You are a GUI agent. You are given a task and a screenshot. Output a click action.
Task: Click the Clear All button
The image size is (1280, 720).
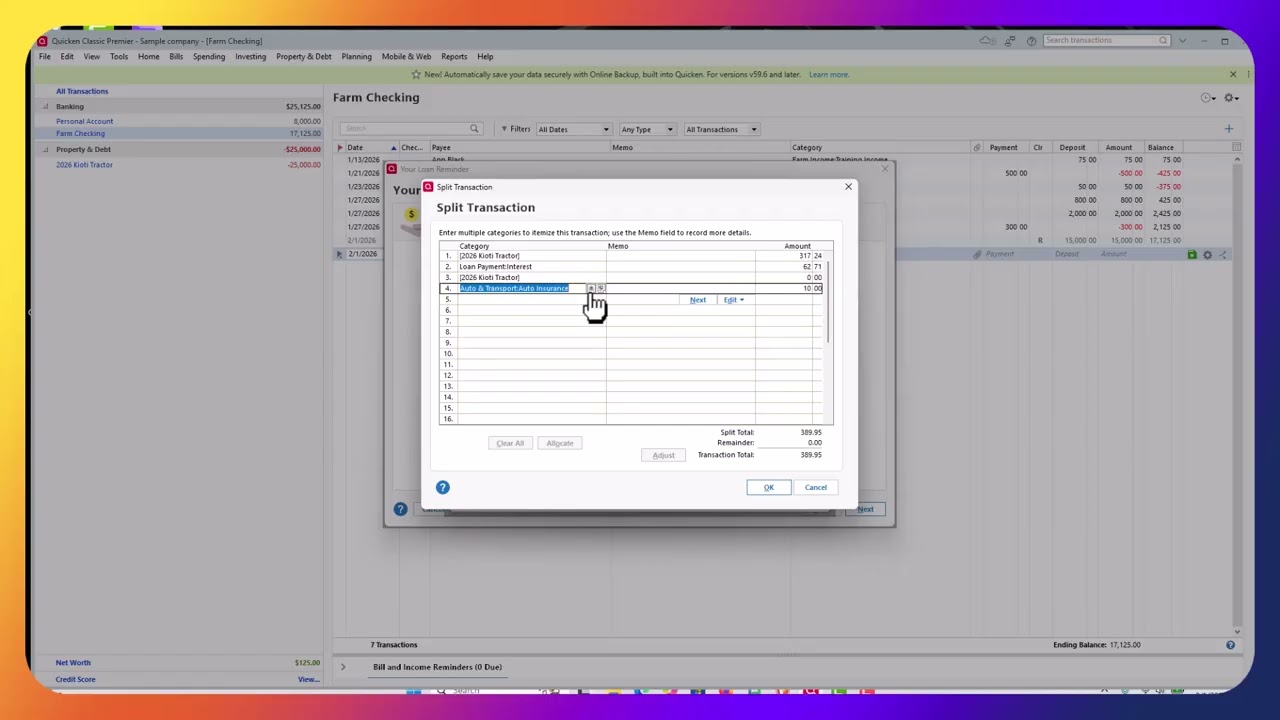(x=510, y=443)
